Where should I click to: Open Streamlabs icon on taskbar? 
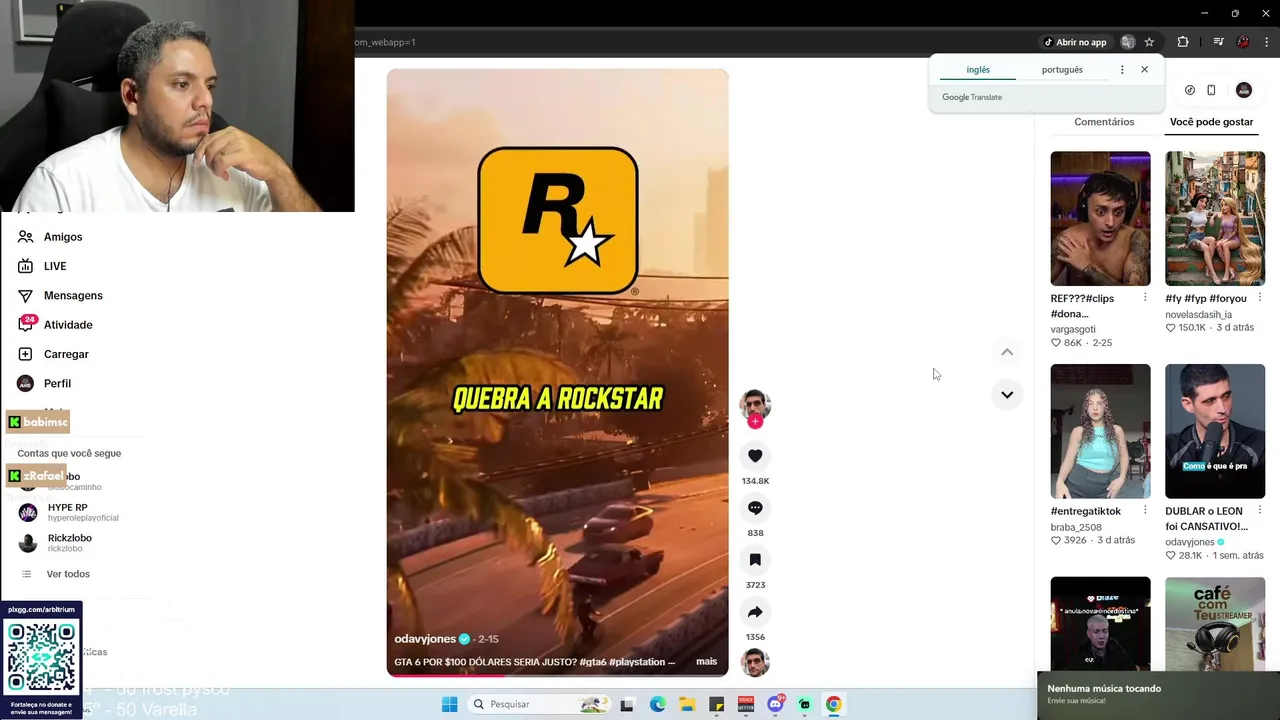[x=804, y=704]
